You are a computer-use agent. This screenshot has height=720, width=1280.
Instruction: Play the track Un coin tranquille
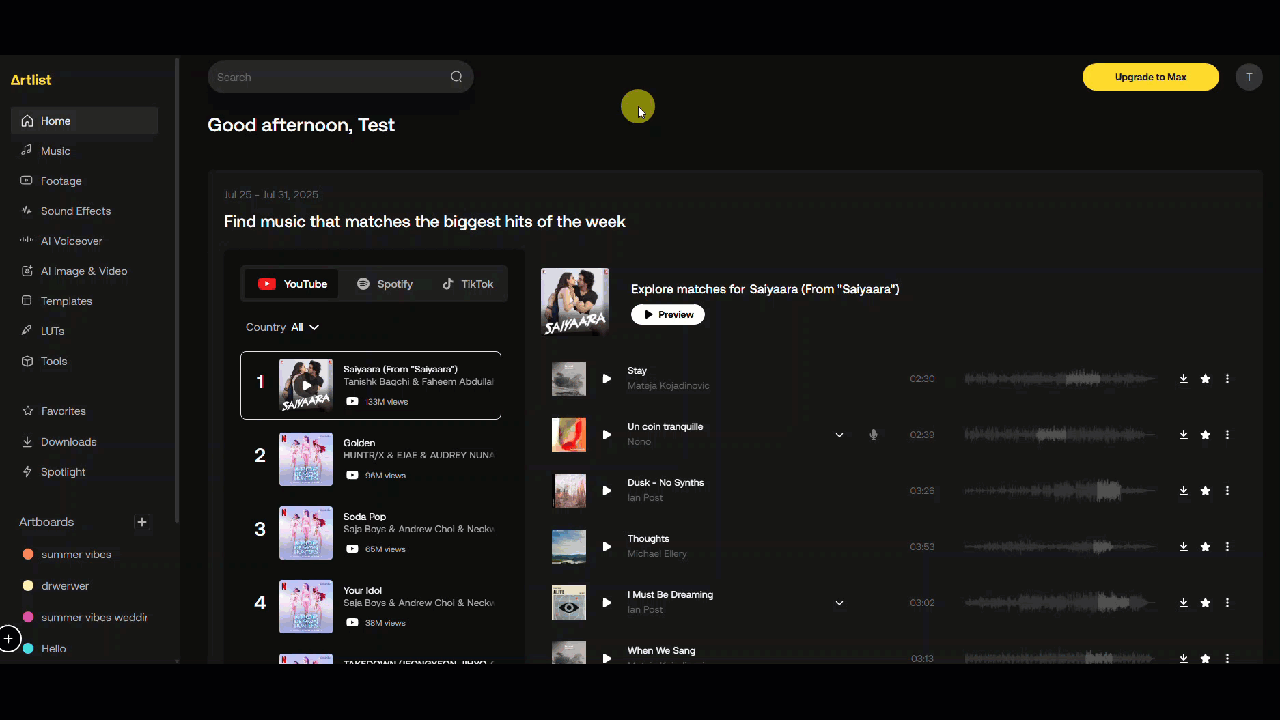pyautogui.click(x=606, y=435)
